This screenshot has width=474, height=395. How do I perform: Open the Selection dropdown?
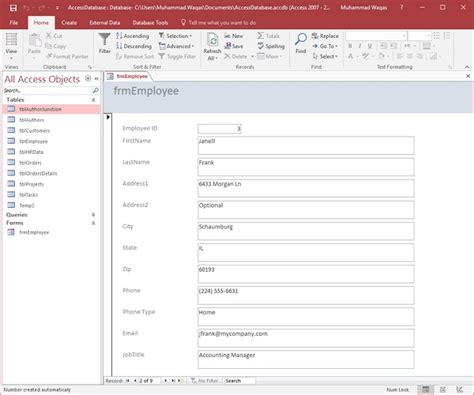pos(175,36)
